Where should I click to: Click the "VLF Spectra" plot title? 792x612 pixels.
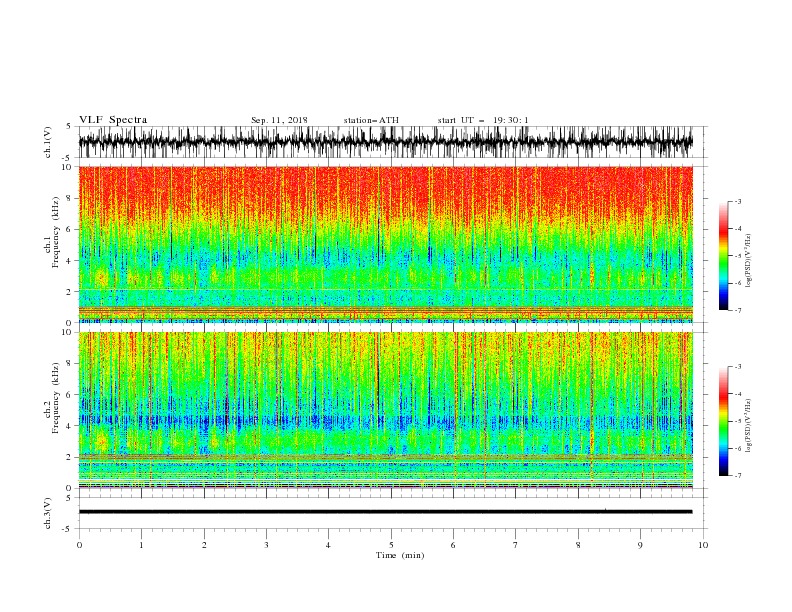click(113, 120)
